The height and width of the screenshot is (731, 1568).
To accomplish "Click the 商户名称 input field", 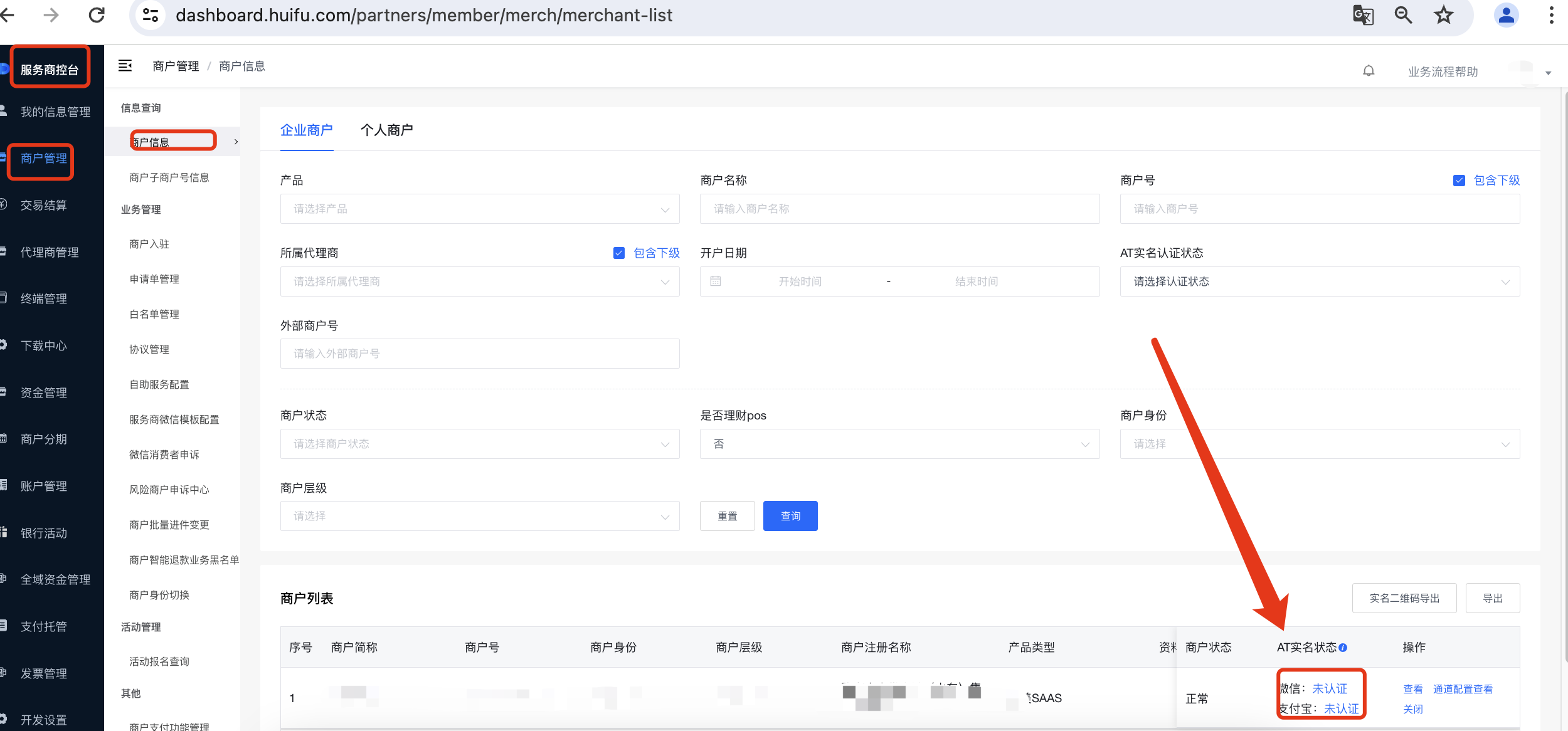I will [899, 209].
